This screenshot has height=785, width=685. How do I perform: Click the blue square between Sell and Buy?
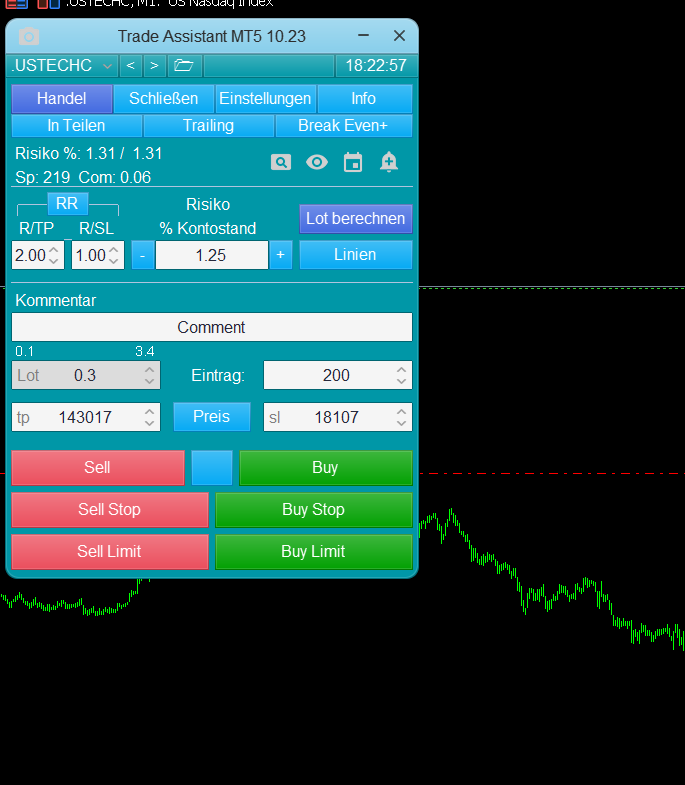coord(212,468)
